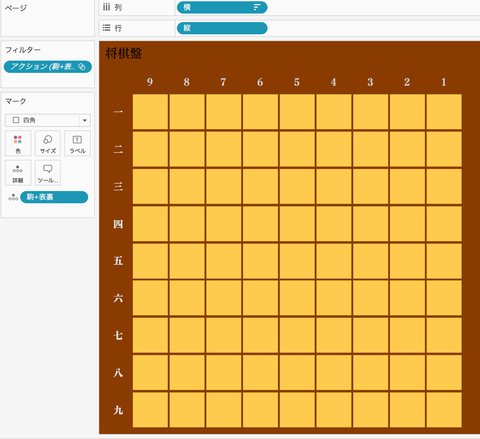480x439 pixels.
Task: Open the 四角 mark type combo box
Action: tap(48, 120)
